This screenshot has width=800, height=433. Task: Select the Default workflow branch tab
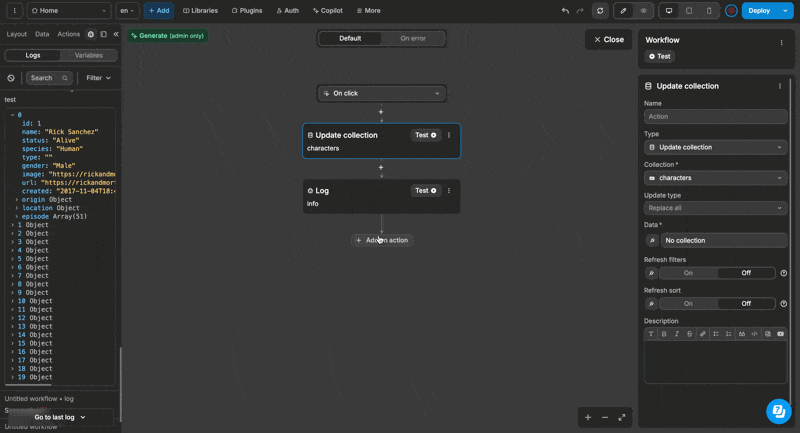(x=350, y=38)
